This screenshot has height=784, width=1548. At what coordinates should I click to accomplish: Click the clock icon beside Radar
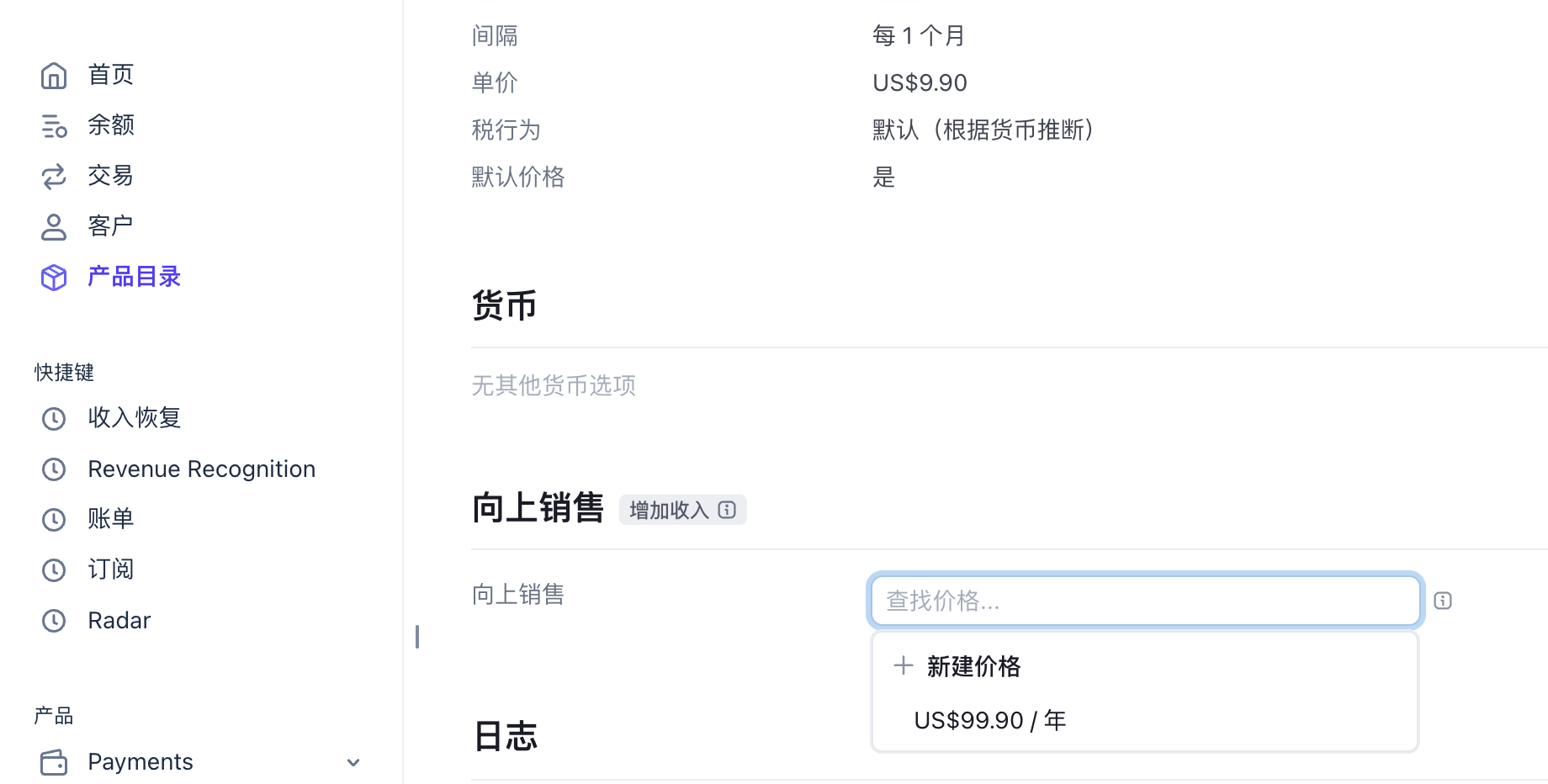tap(54, 621)
